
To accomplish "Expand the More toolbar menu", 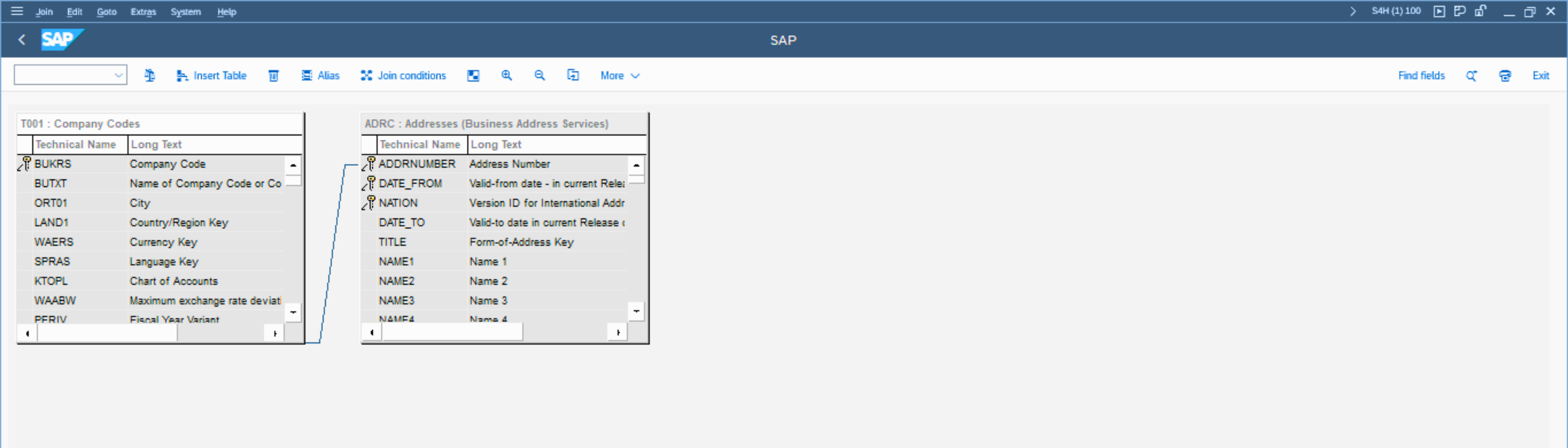I will pyautogui.click(x=619, y=75).
